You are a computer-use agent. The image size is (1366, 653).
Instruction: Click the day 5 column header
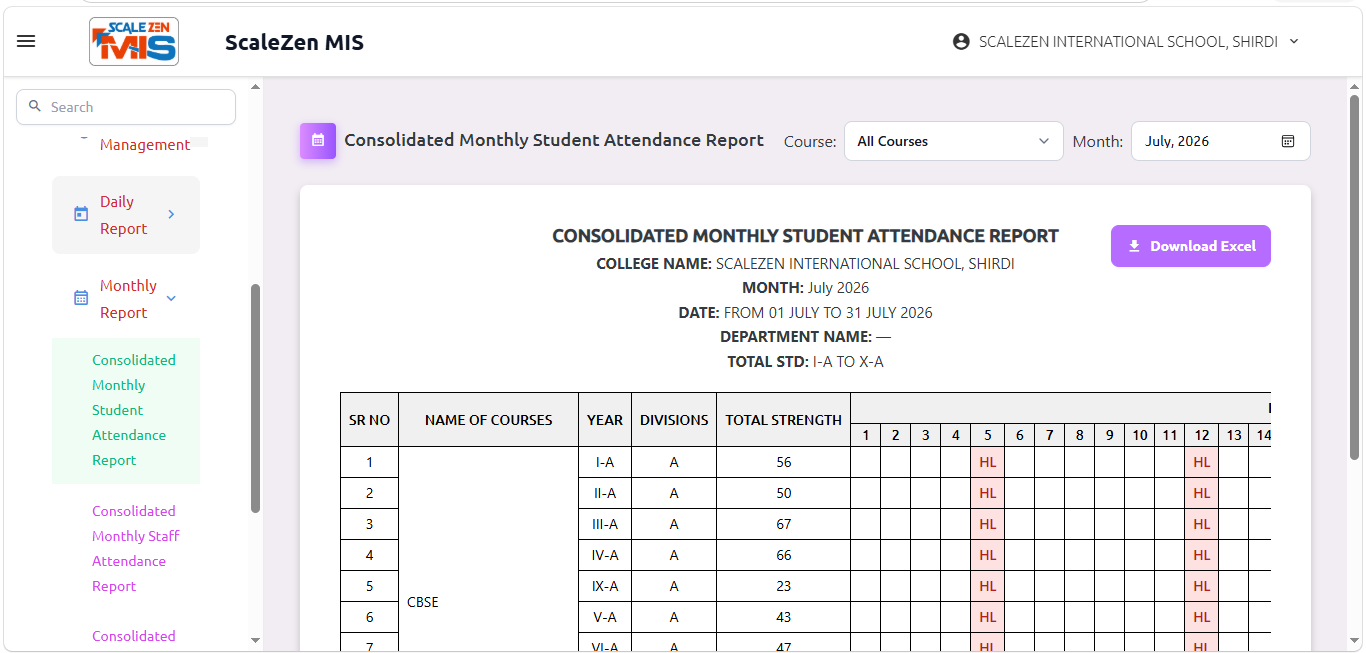pyautogui.click(x=988, y=435)
